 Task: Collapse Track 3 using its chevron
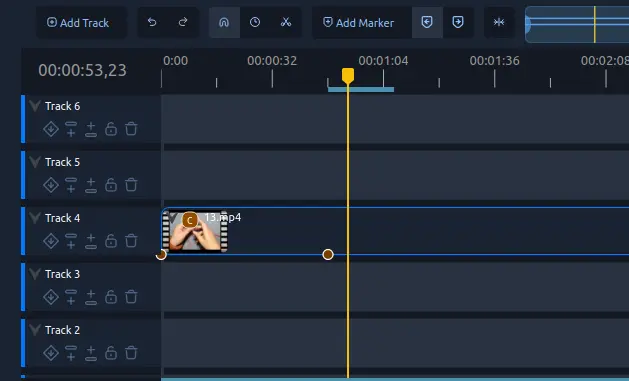click(35, 274)
